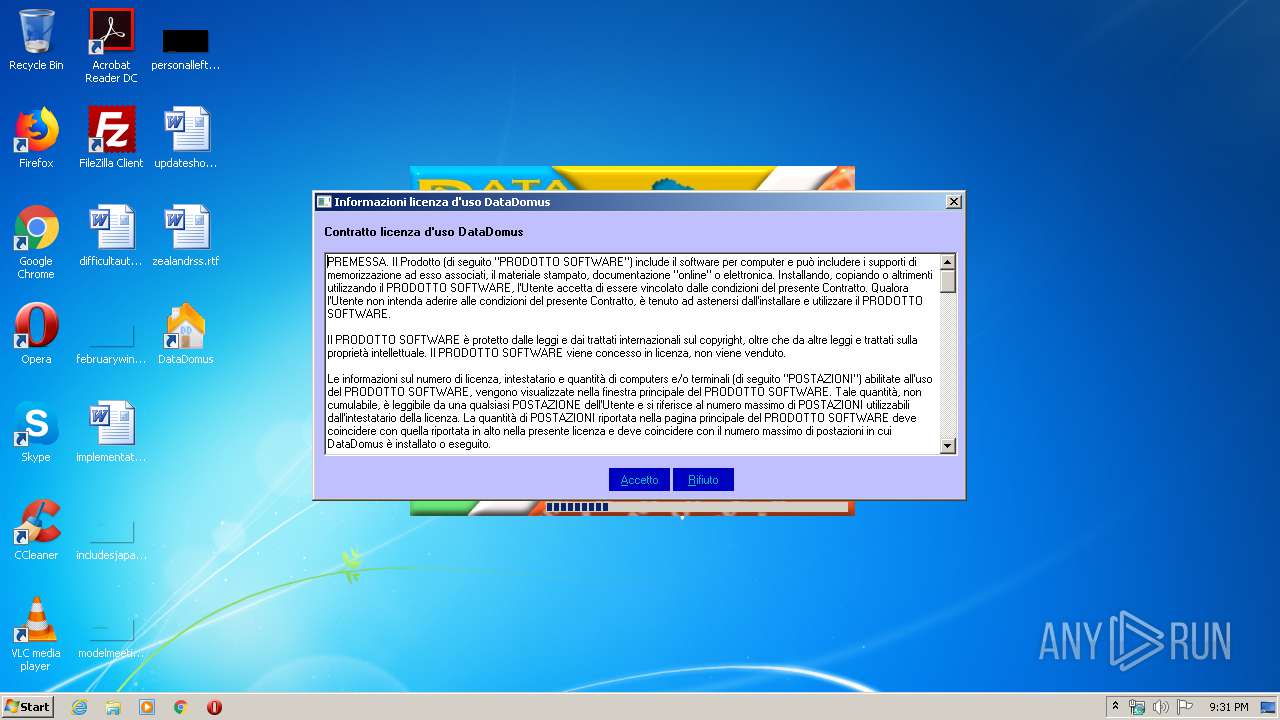Click the license scrollbar thumb
The width and height of the screenshot is (1280, 720).
[x=948, y=281]
